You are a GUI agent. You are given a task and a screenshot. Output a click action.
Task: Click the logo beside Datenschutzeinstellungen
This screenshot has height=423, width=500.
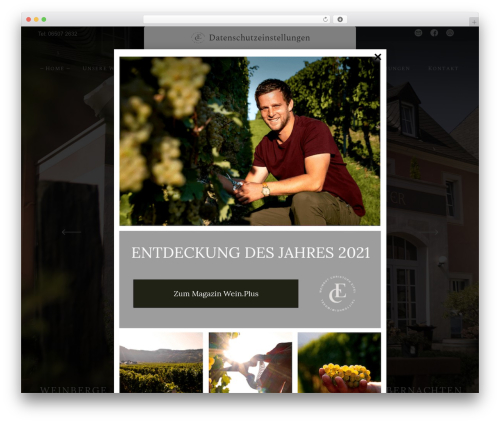click(x=198, y=38)
